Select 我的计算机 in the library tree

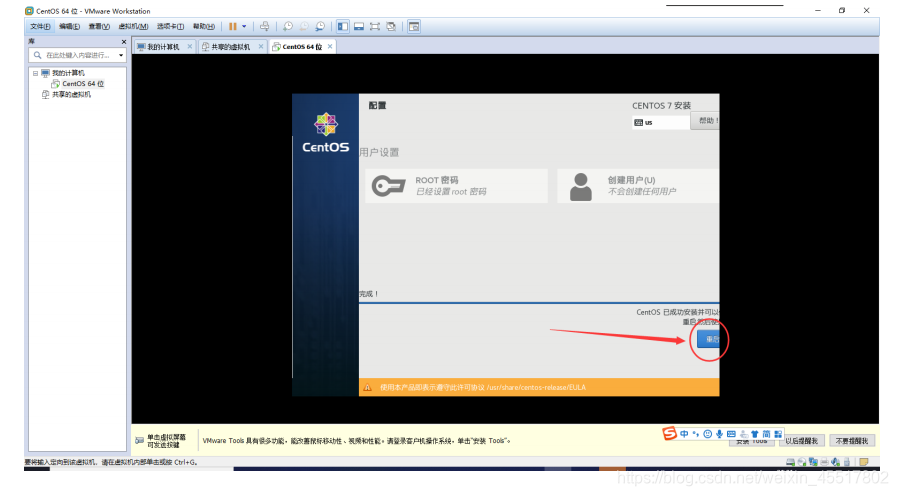click(68, 73)
